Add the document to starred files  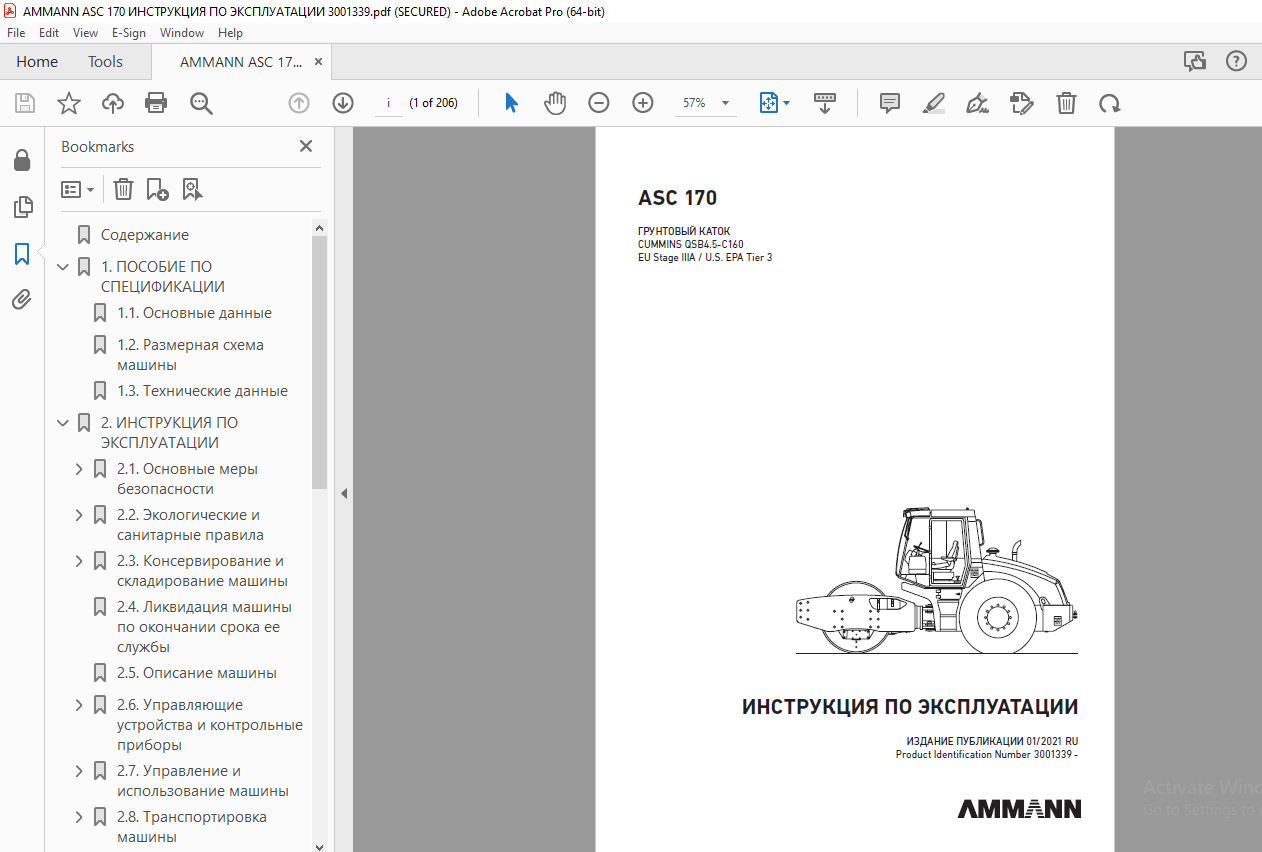point(68,103)
